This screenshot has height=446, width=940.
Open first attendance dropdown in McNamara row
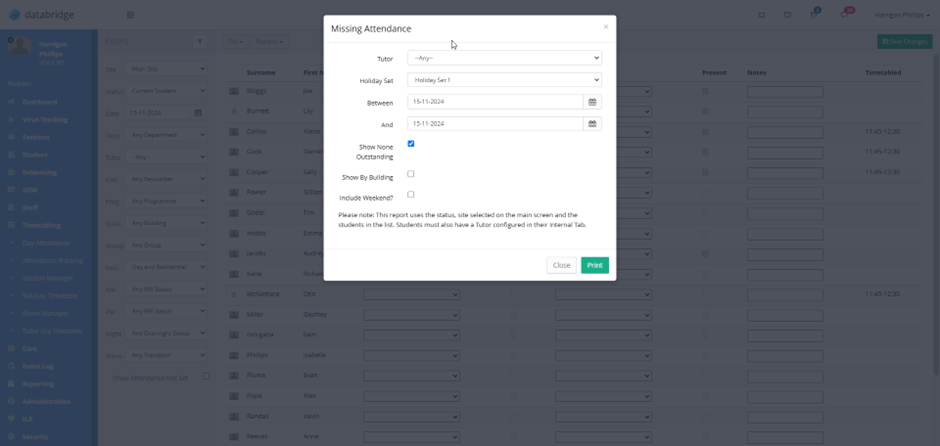coord(411,294)
